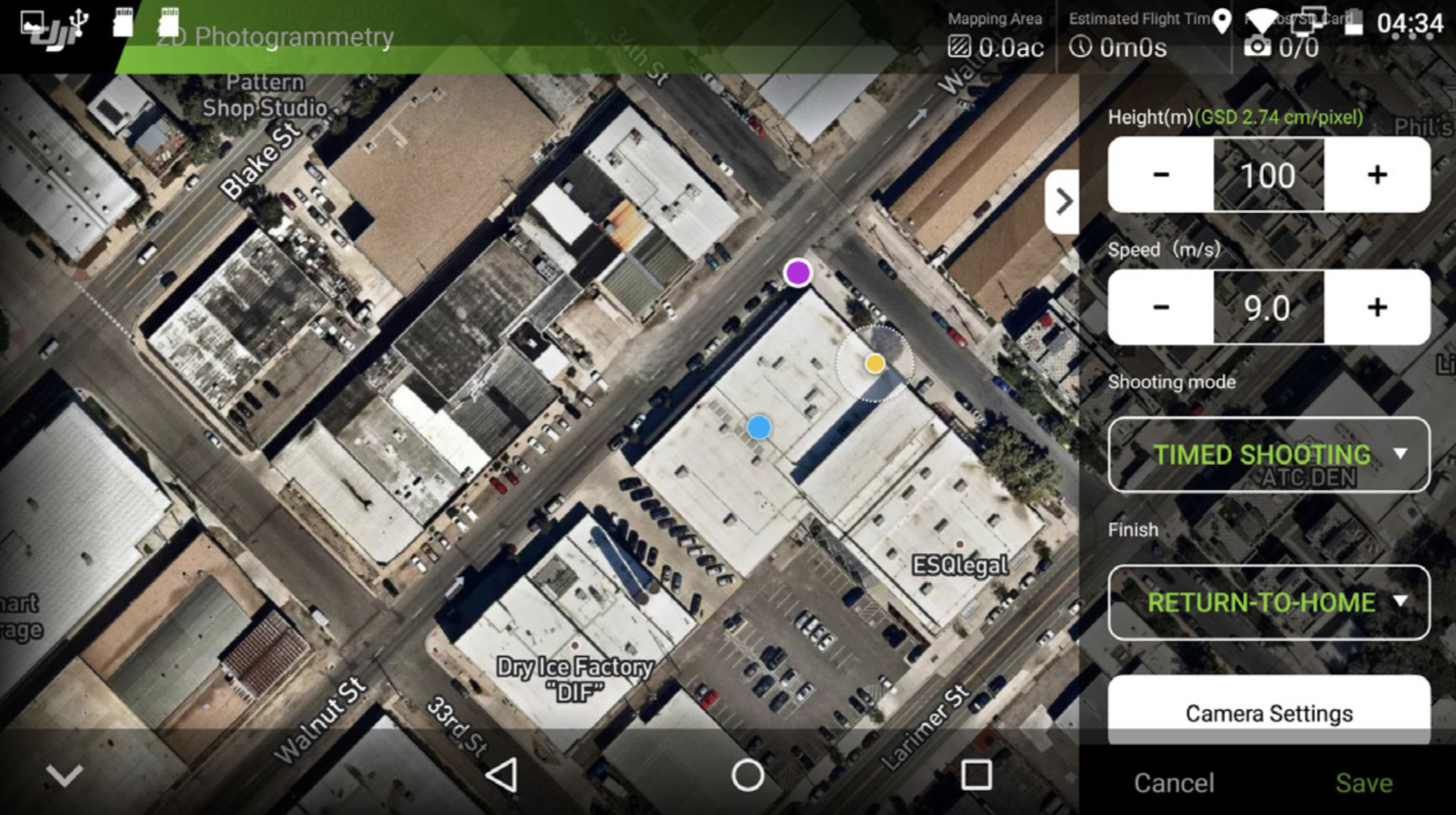The image size is (1456, 815).
Task: Decrease the flight height with minus
Action: 1161,175
